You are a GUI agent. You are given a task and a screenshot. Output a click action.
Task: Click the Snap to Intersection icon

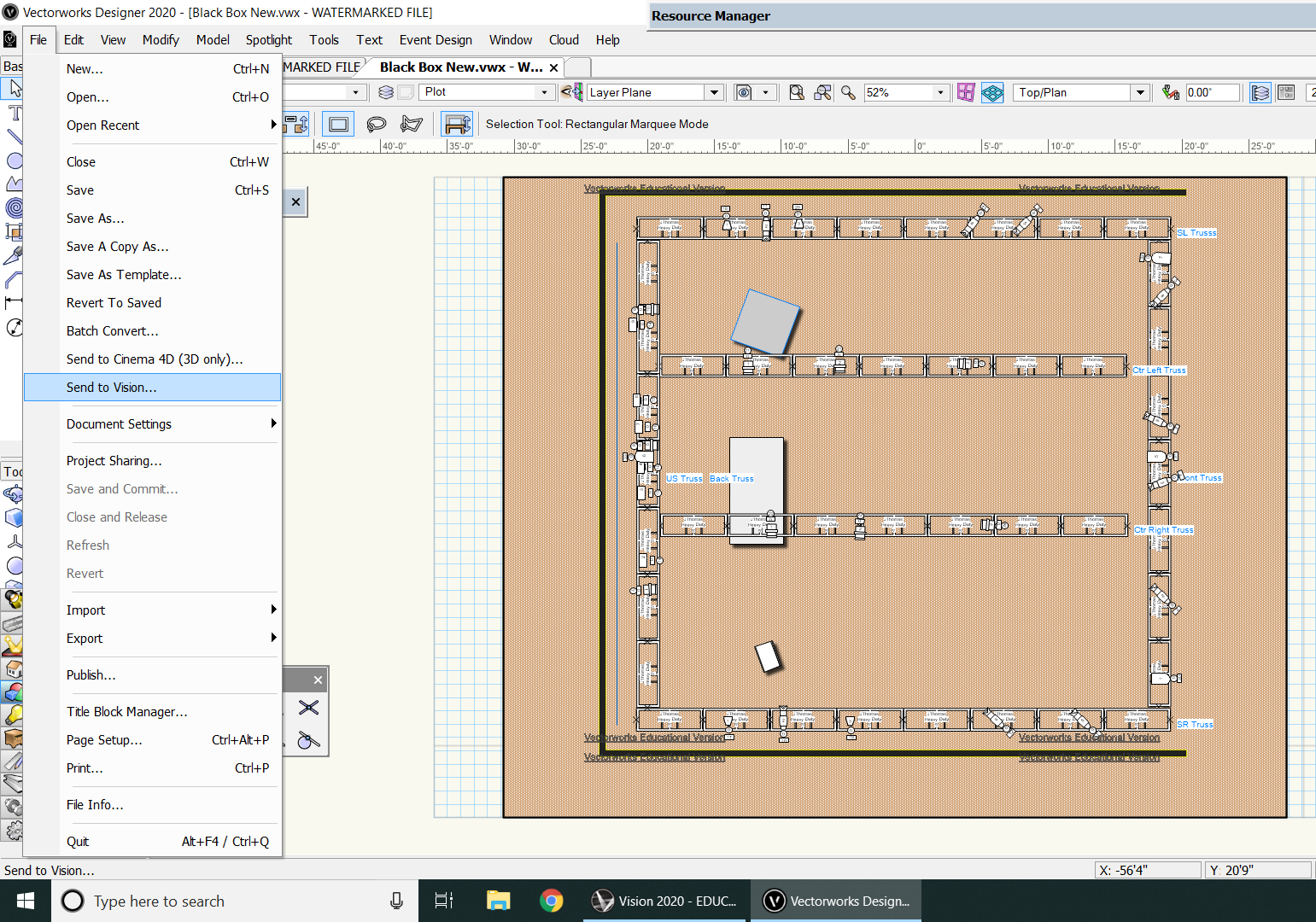pyautogui.click(x=308, y=708)
